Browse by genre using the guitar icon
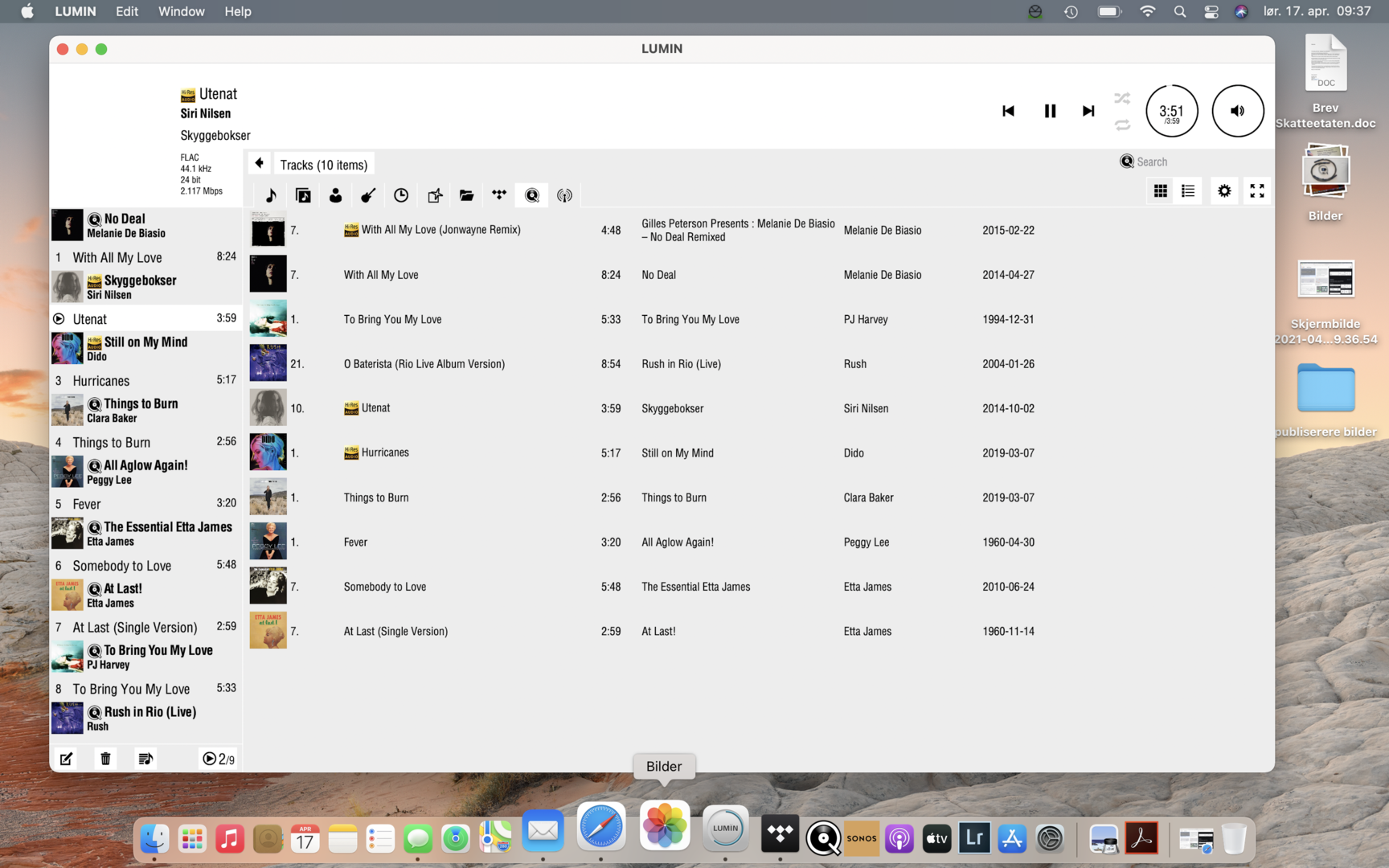Viewport: 1389px width, 868px height. (368, 195)
